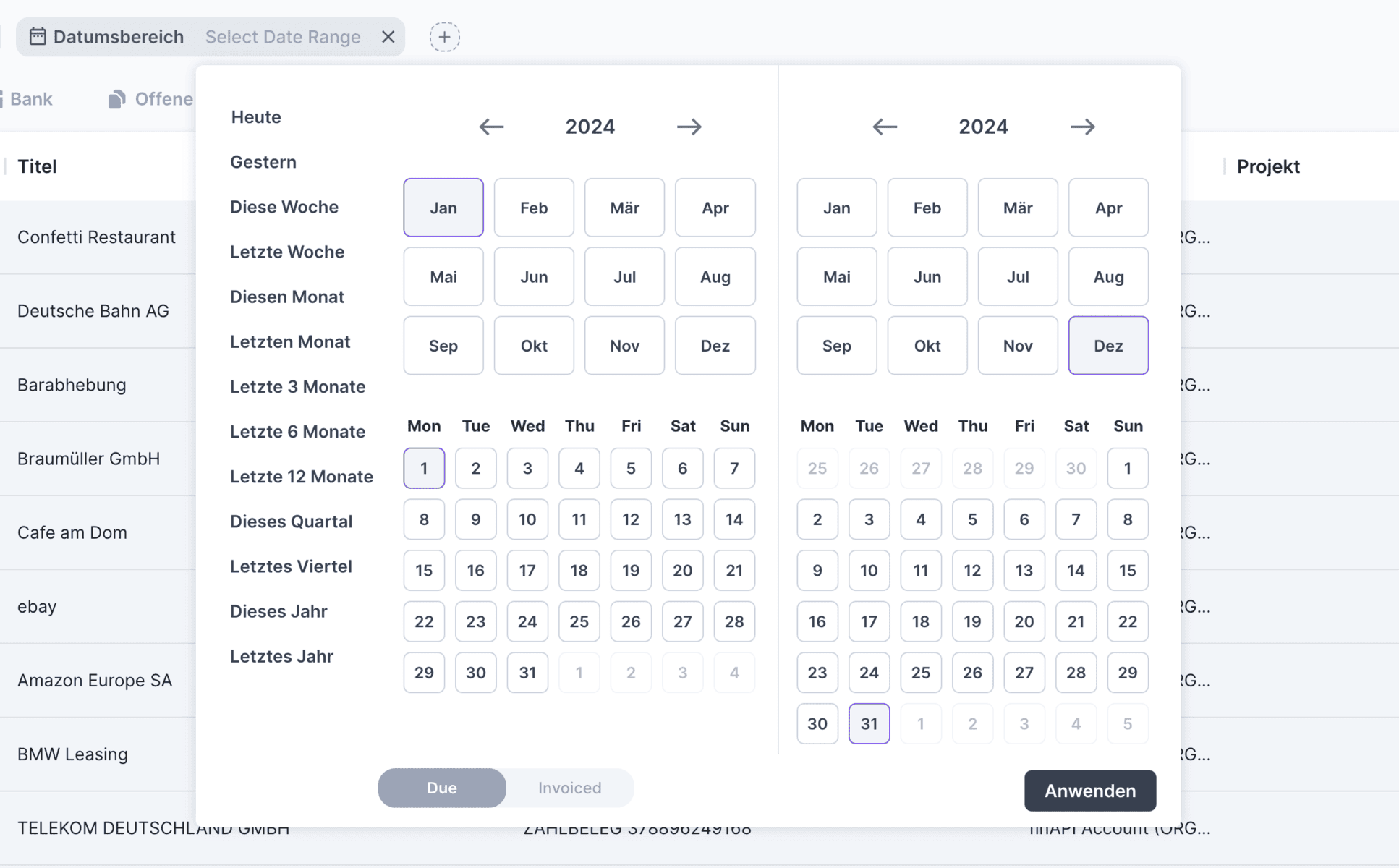1399x868 pixels.
Task: Click the calendar icon beside Datumsbereich
Action: [38, 37]
